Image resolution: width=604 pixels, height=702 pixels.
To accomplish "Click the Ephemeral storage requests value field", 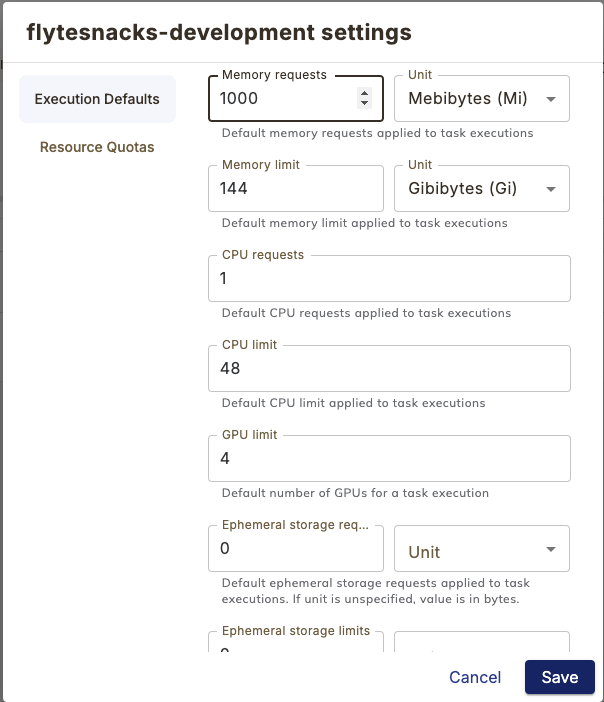I will pos(295,549).
